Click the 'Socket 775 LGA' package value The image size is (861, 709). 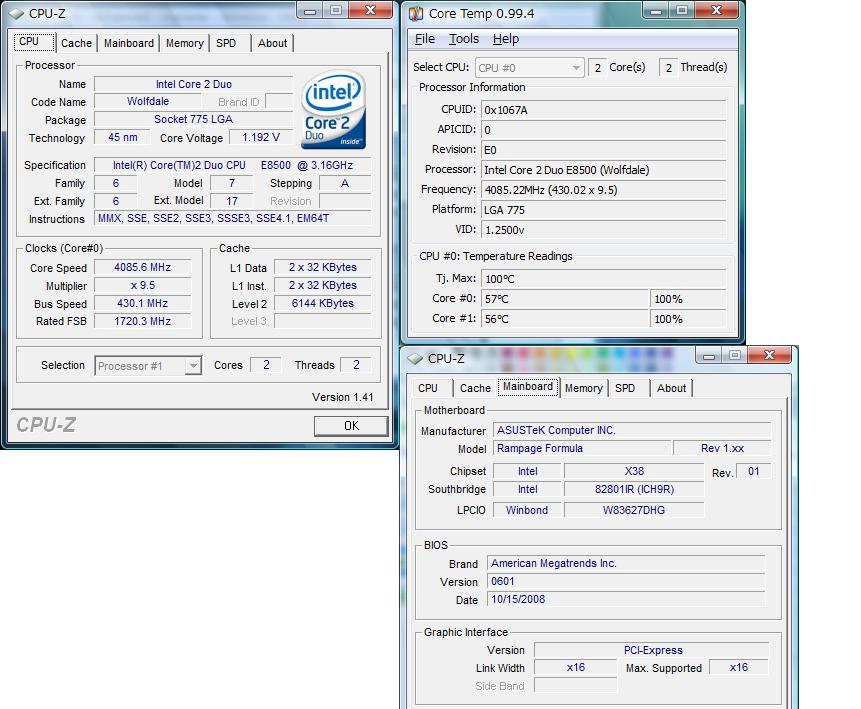[193, 119]
